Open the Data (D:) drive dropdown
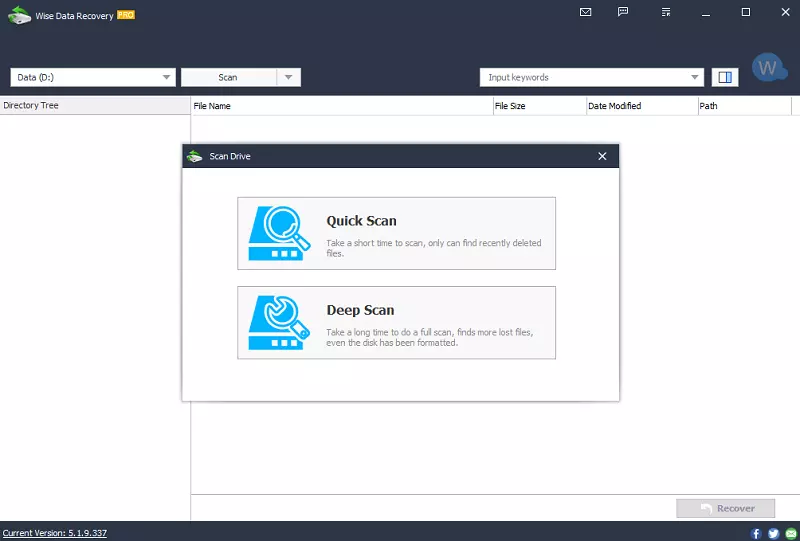The height and width of the screenshot is (541, 800). [x=93, y=77]
